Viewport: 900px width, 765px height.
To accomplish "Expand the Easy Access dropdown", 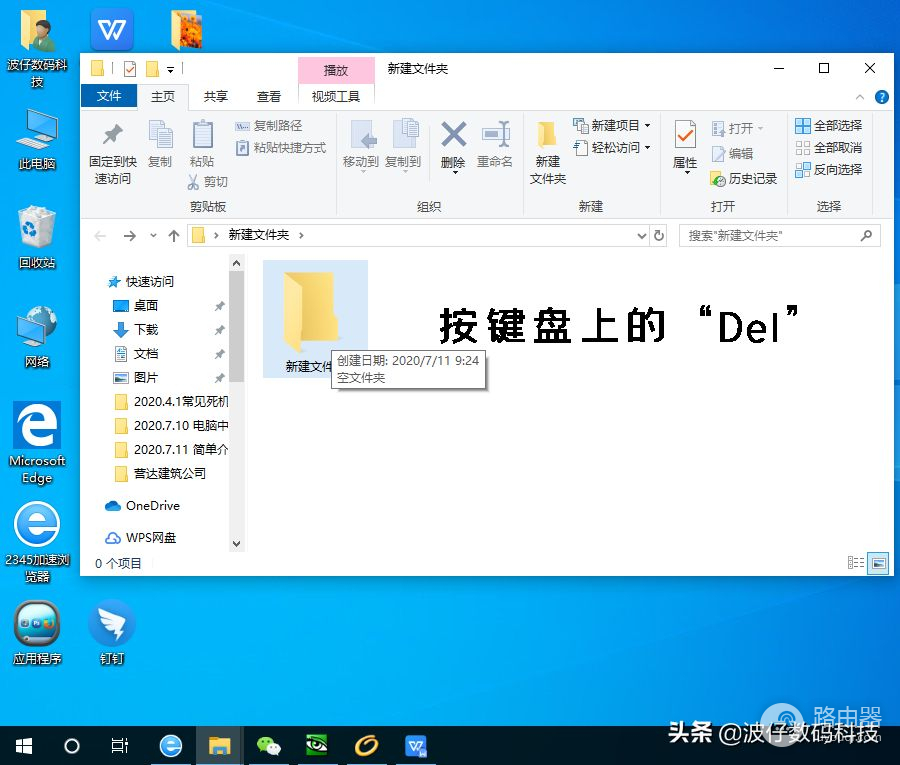I will click(x=612, y=148).
